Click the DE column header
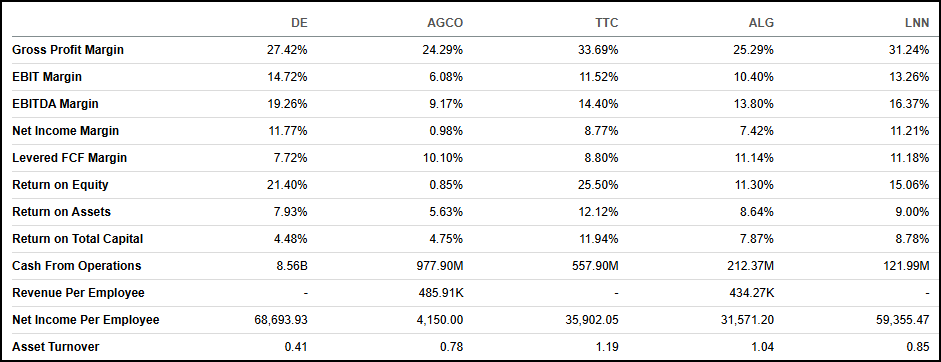The image size is (941, 362). [299, 23]
